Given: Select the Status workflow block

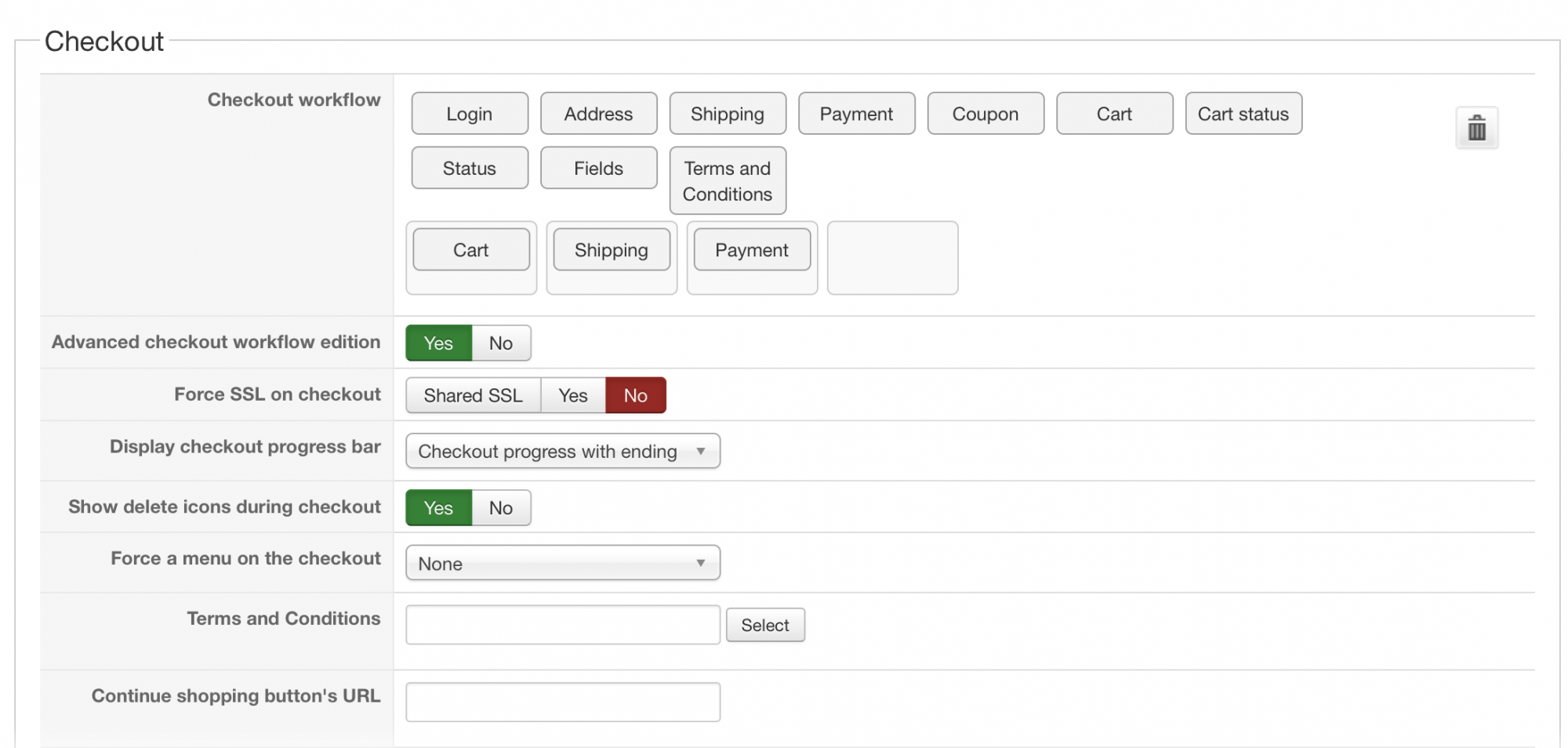Looking at the screenshot, I should [470, 168].
